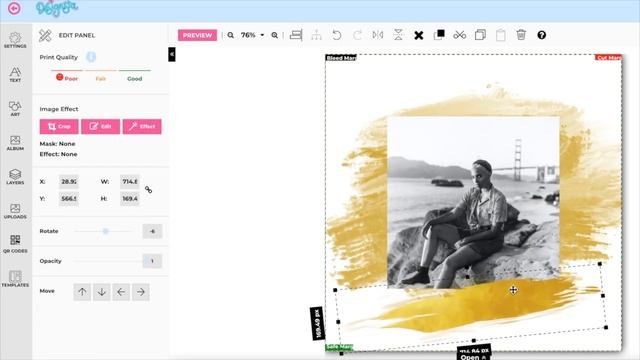Click the distribute objects toolbar icon
The width and height of the screenshot is (640, 360).
[316, 35]
